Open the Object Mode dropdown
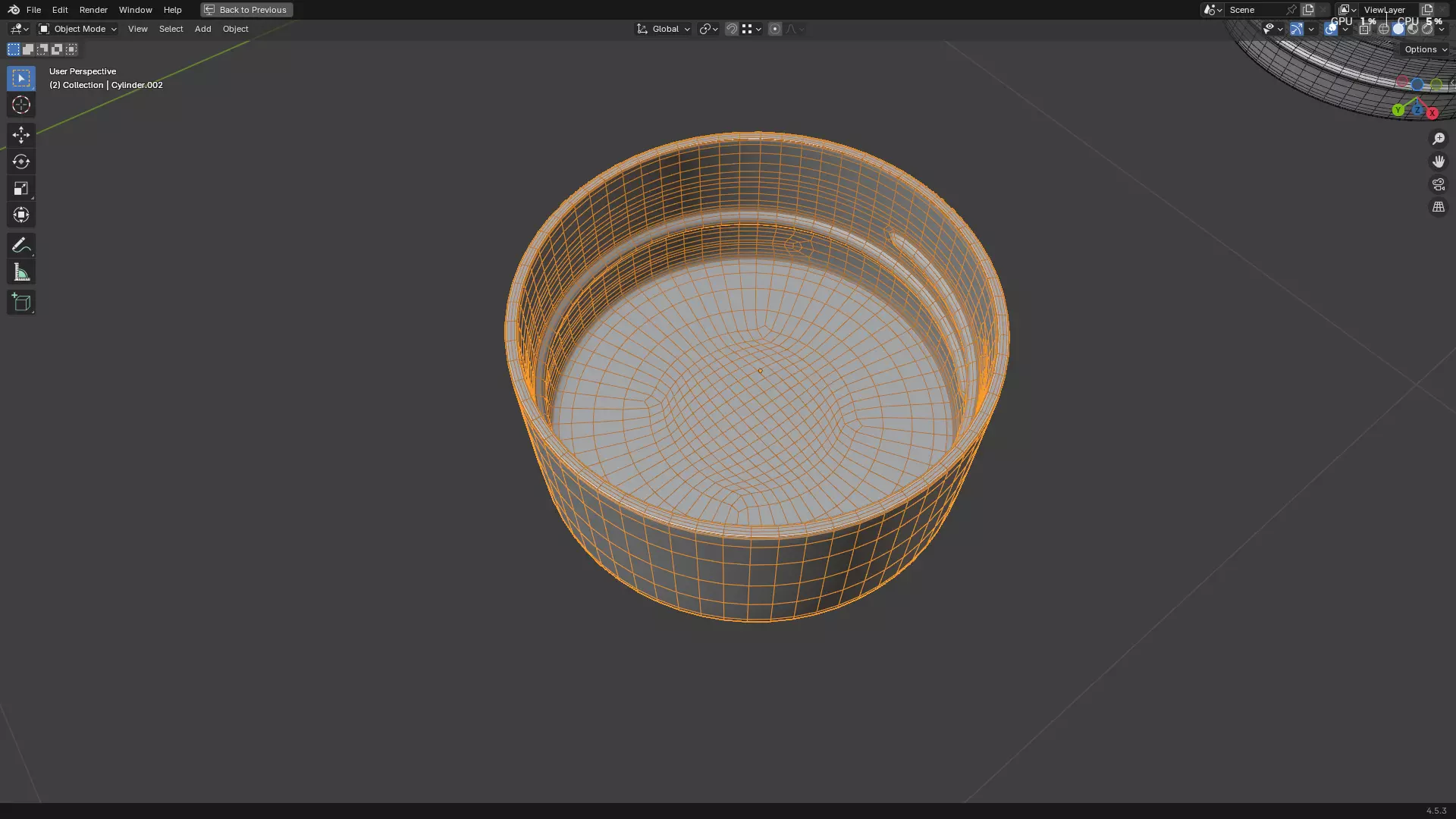 tap(77, 29)
